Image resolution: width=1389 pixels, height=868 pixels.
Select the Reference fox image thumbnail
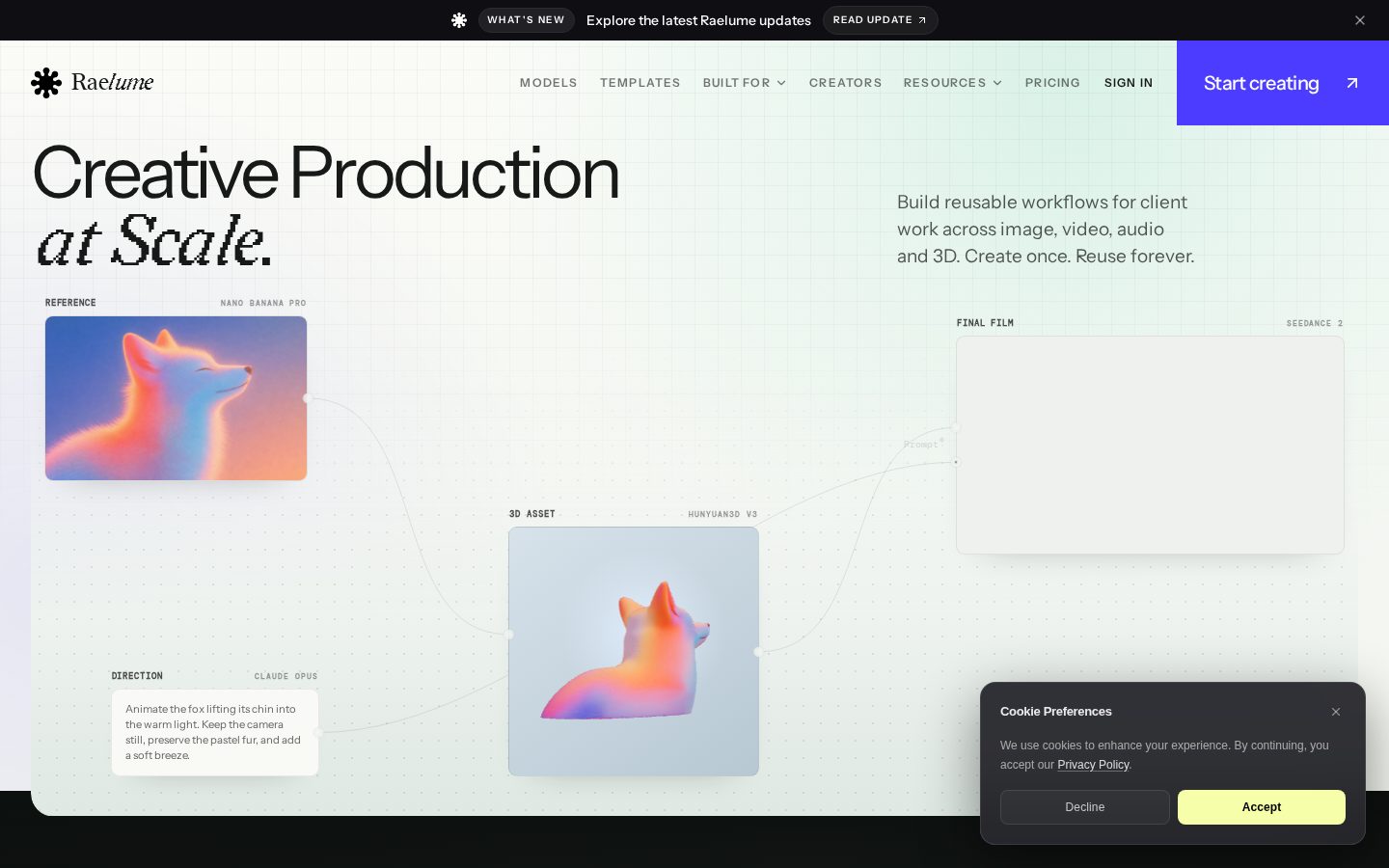[176, 398]
